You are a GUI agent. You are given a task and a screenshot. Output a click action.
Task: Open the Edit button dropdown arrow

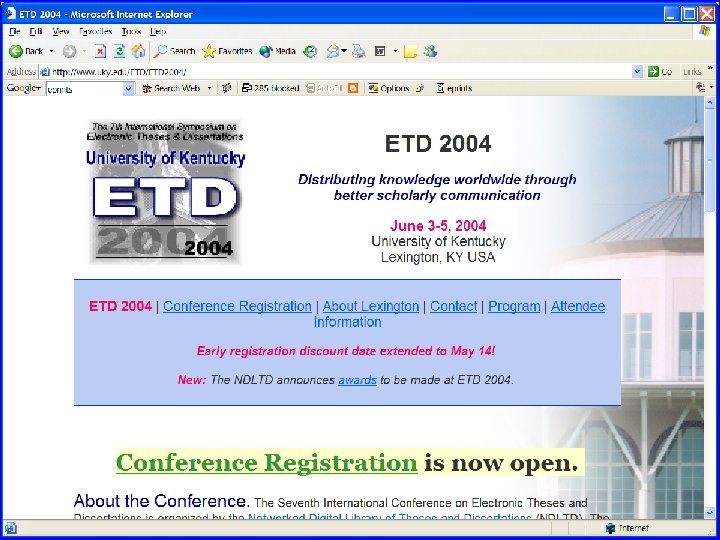(x=395, y=51)
